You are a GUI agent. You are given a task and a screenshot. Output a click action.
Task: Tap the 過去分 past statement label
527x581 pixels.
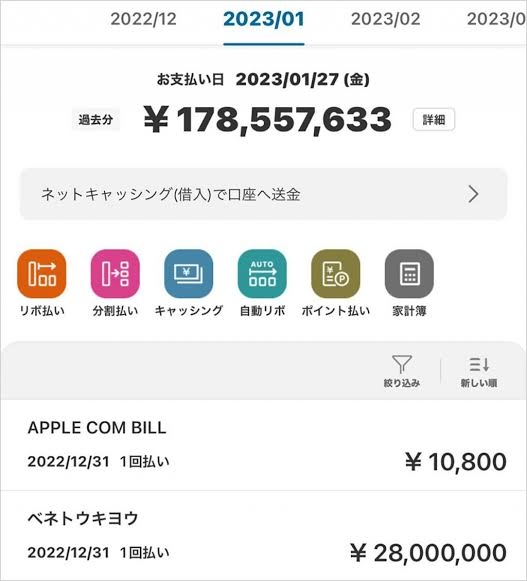click(96, 120)
